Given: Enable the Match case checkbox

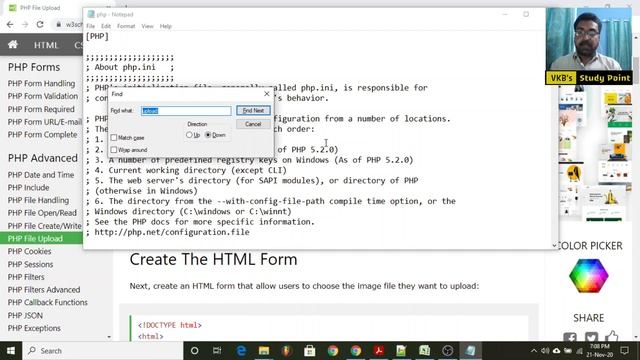Looking at the screenshot, I should (x=114, y=138).
